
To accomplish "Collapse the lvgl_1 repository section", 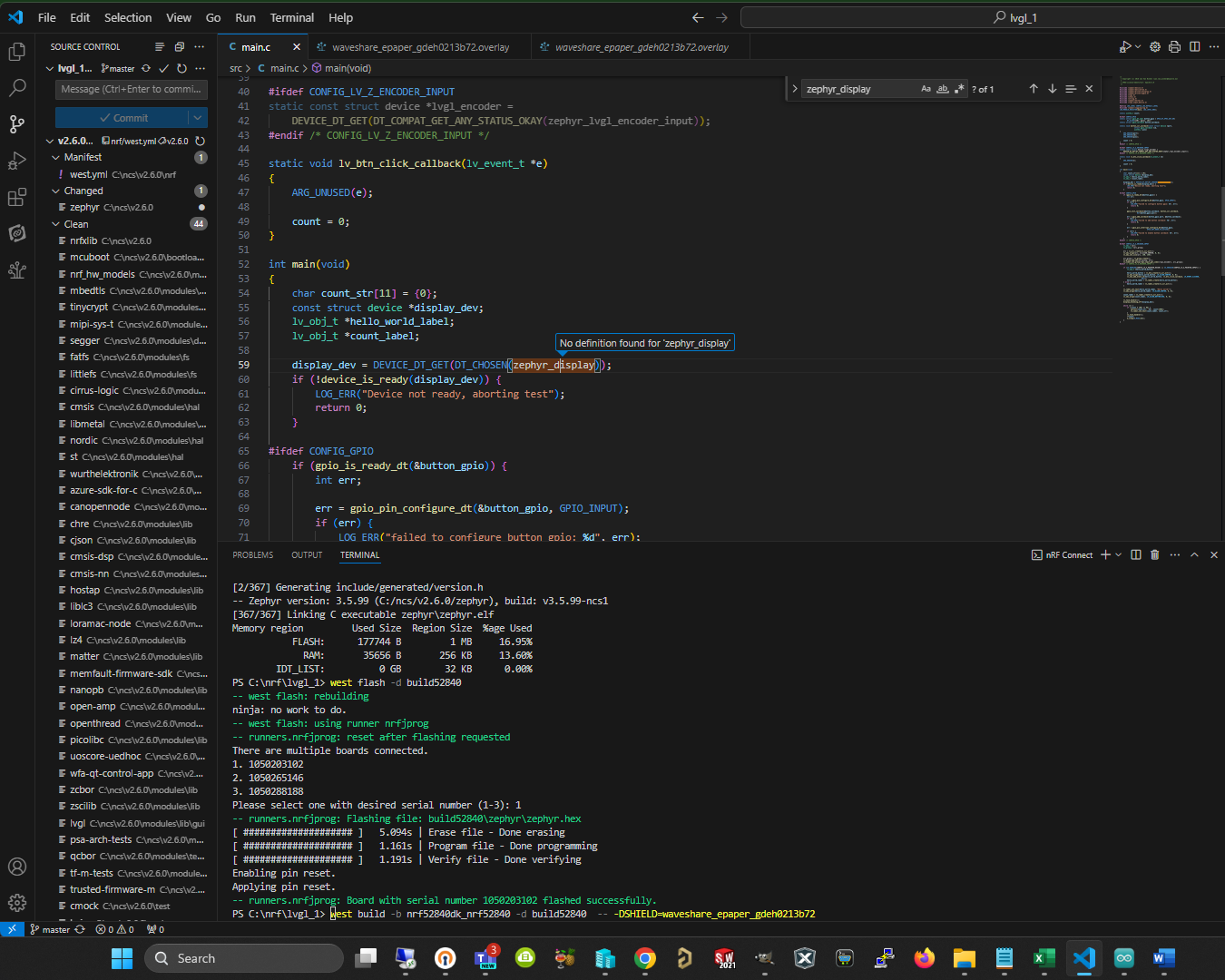I will coord(50,68).
